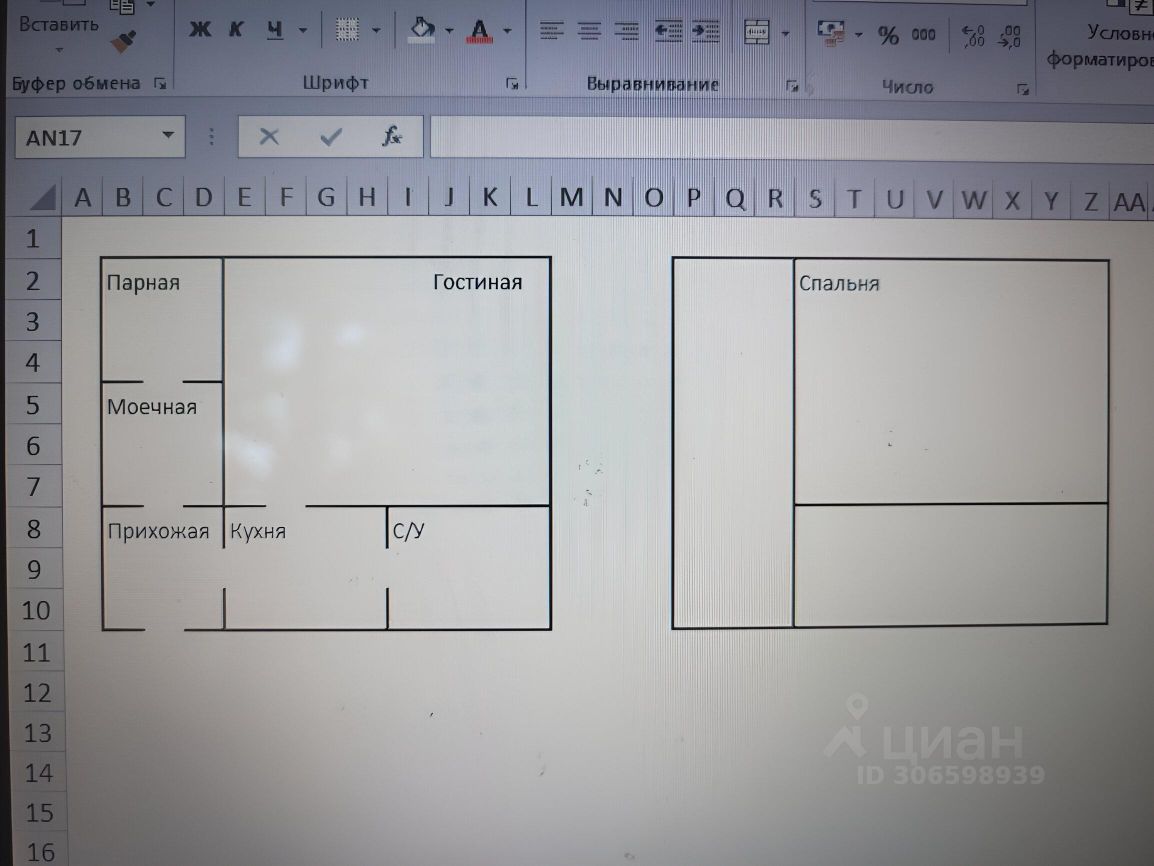Align text left icon

551,31
